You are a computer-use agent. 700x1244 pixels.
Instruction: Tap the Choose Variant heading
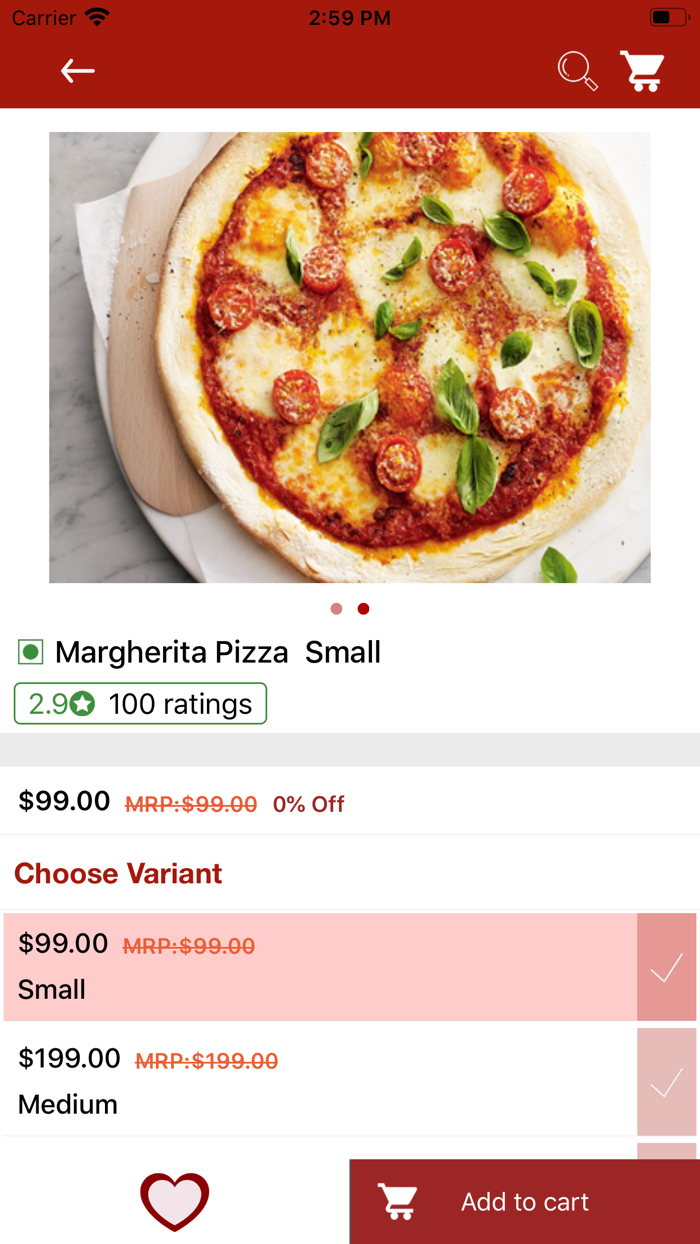[118, 873]
